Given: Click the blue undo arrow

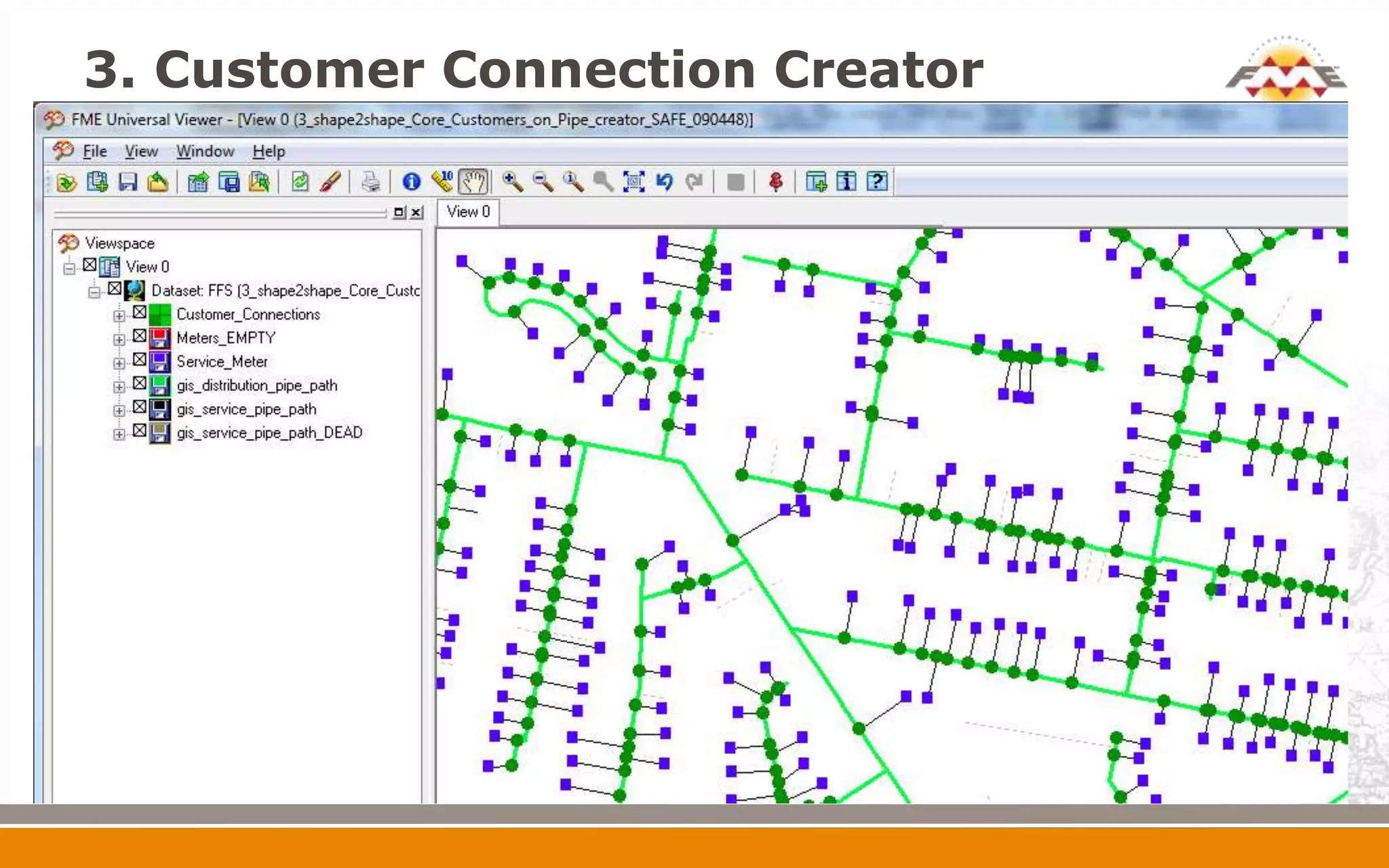Looking at the screenshot, I should click(665, 182).
